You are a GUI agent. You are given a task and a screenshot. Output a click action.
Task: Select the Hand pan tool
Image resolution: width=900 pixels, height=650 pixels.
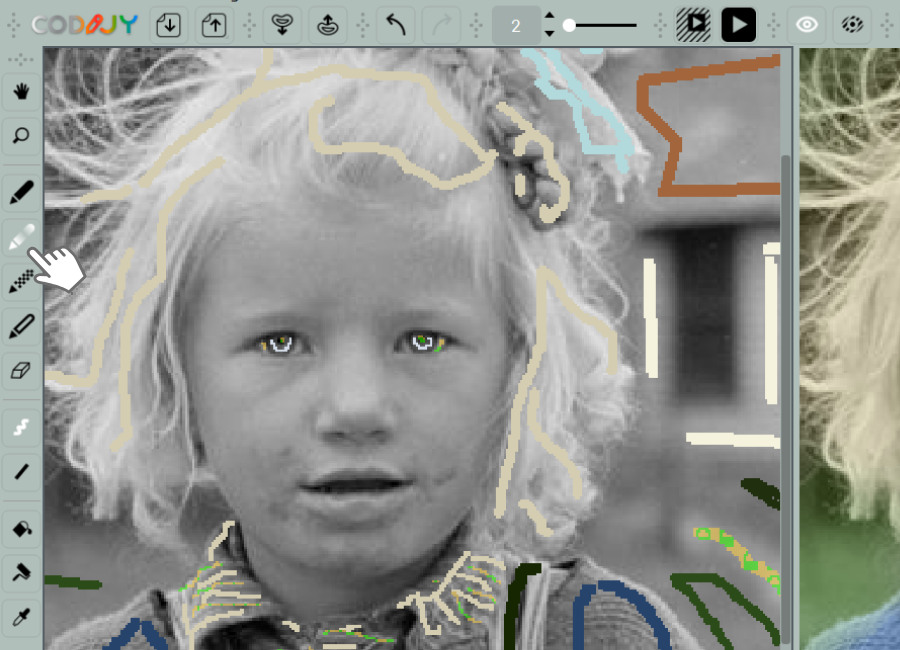coord(21,91)
